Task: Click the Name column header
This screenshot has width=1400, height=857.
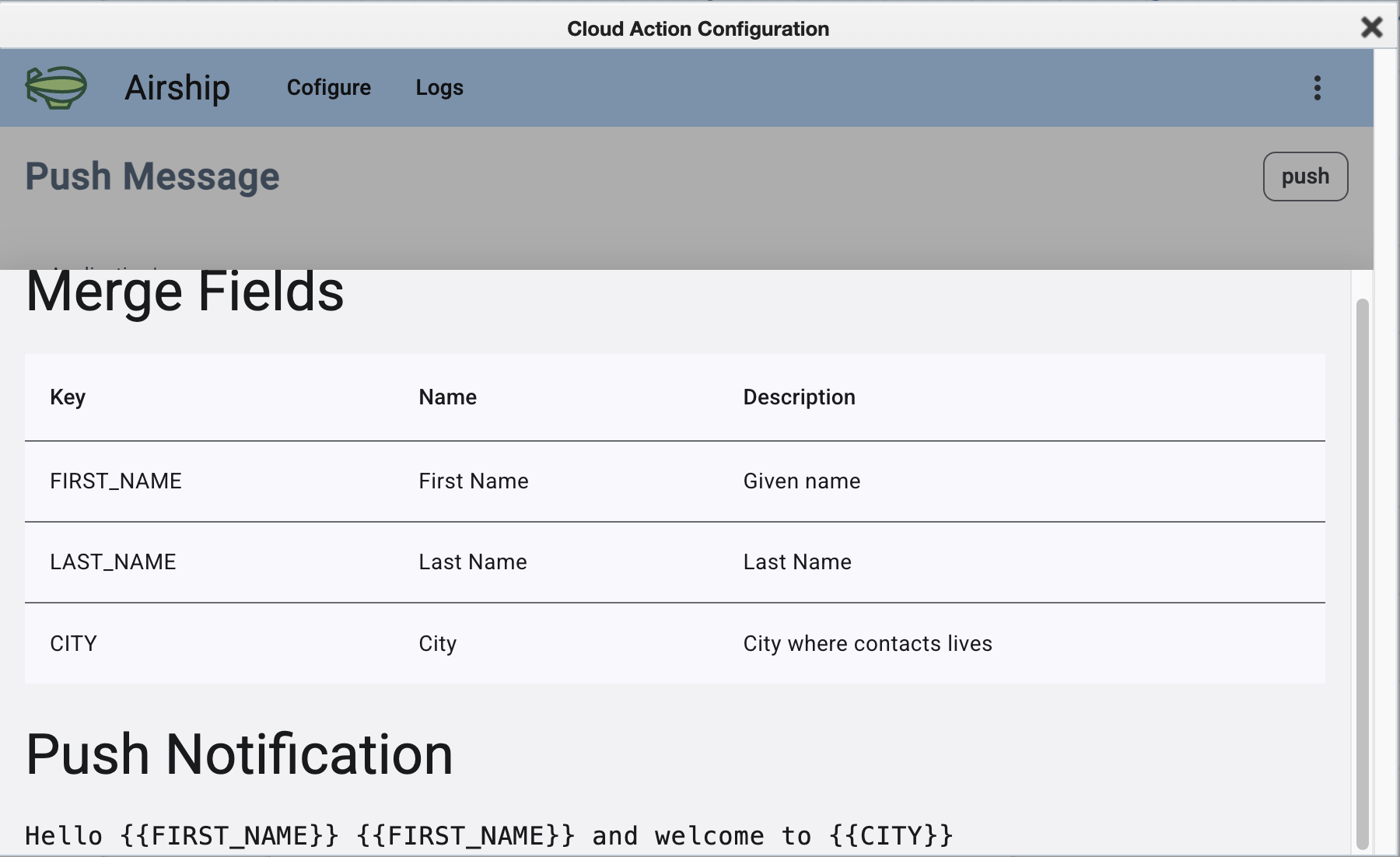Action: 447,397
